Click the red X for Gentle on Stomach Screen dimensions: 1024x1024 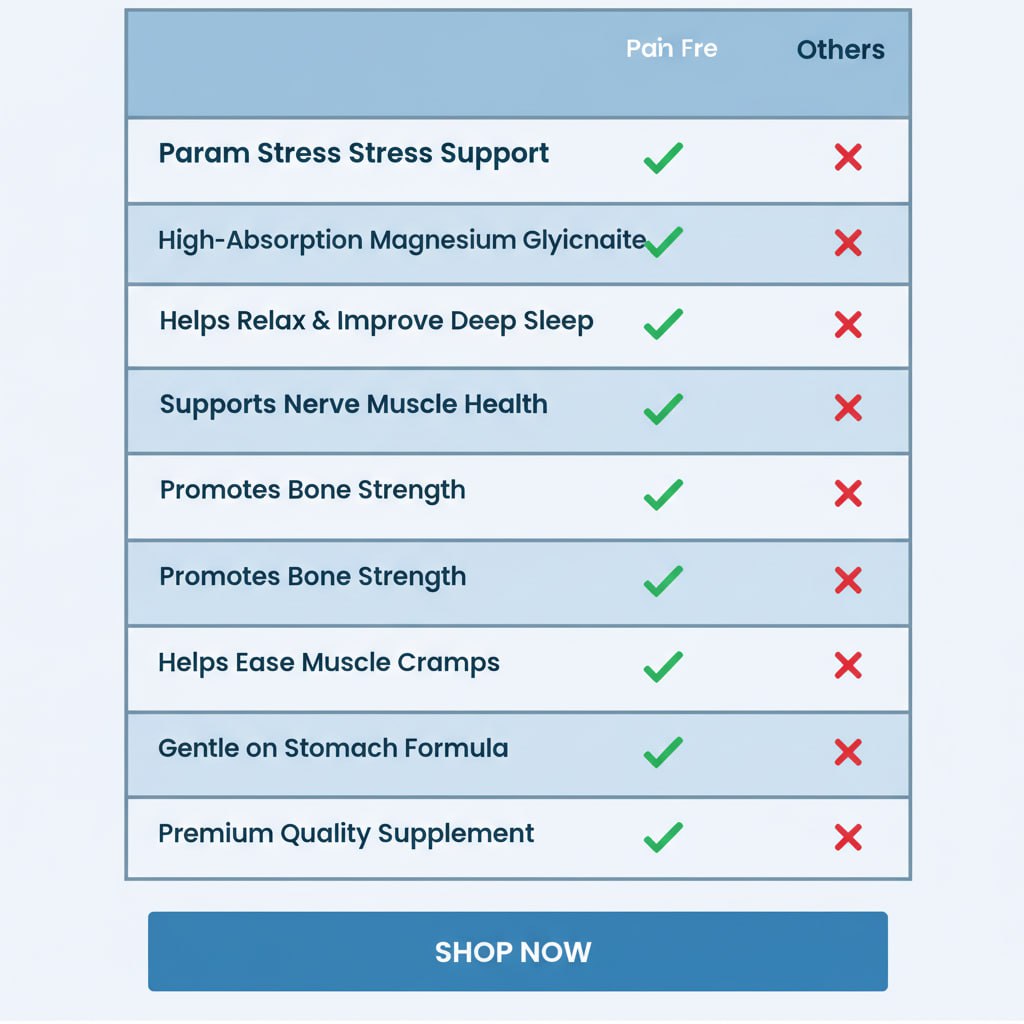click(x=848, y=752)
